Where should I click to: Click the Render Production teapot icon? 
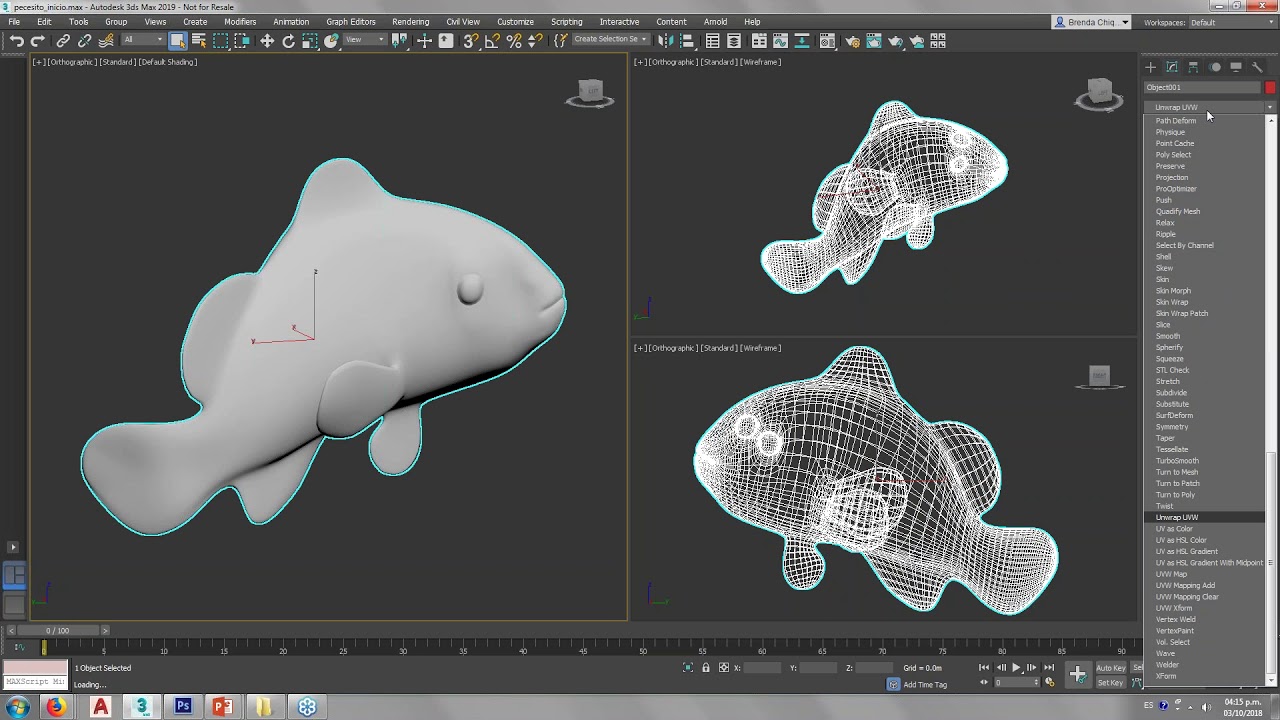[x=895, y=41]
